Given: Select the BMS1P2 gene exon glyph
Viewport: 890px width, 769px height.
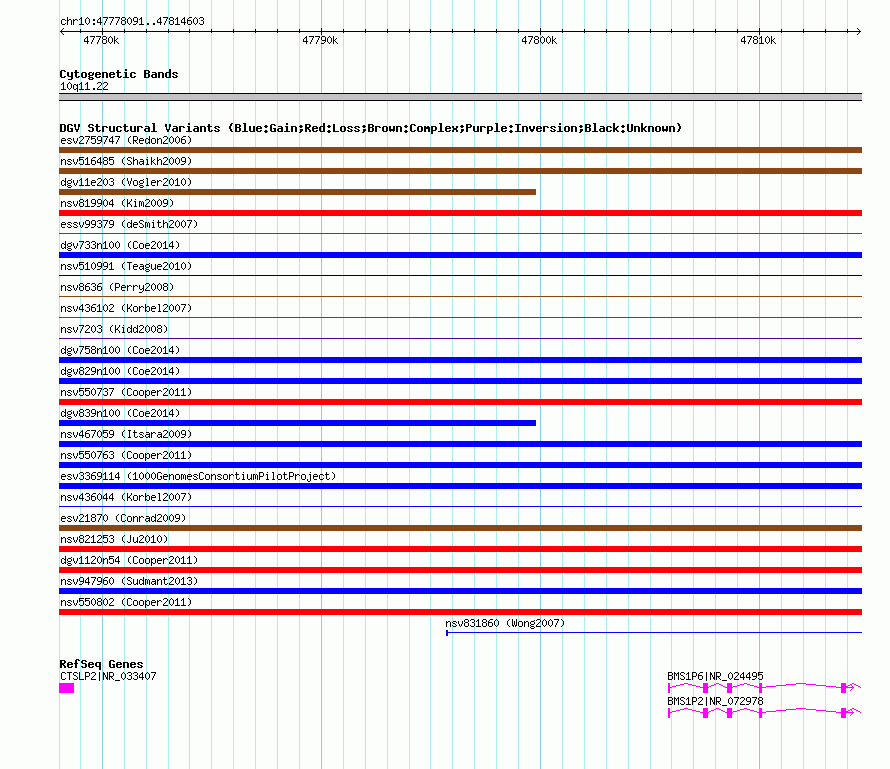Looking at the screenshot, I should point(765,713).
